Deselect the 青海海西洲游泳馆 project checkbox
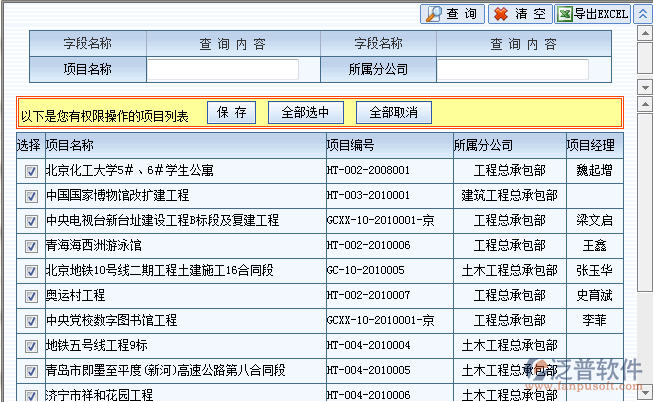 (32, 246)
